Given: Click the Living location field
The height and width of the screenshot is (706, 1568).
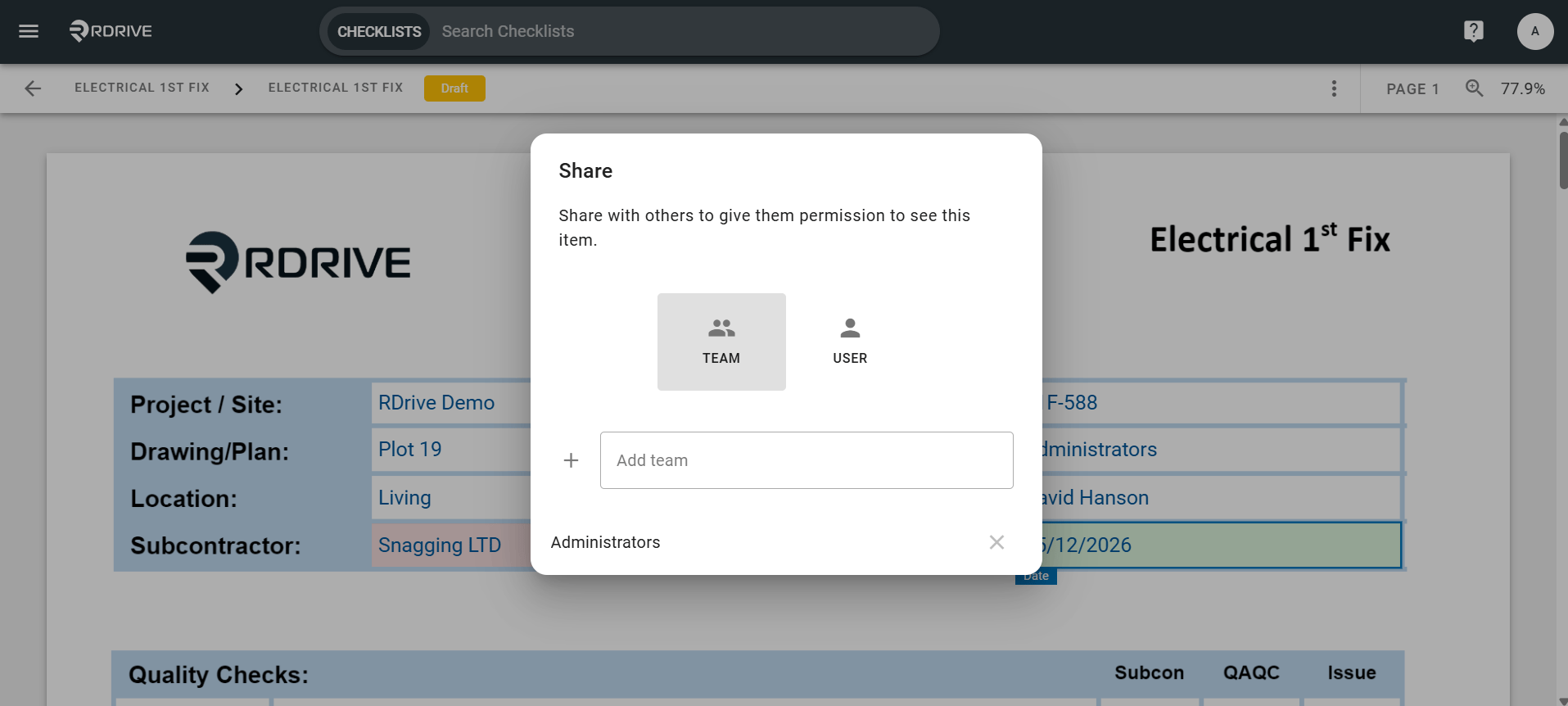Looking at the screenshot, I should click(452, 497).
